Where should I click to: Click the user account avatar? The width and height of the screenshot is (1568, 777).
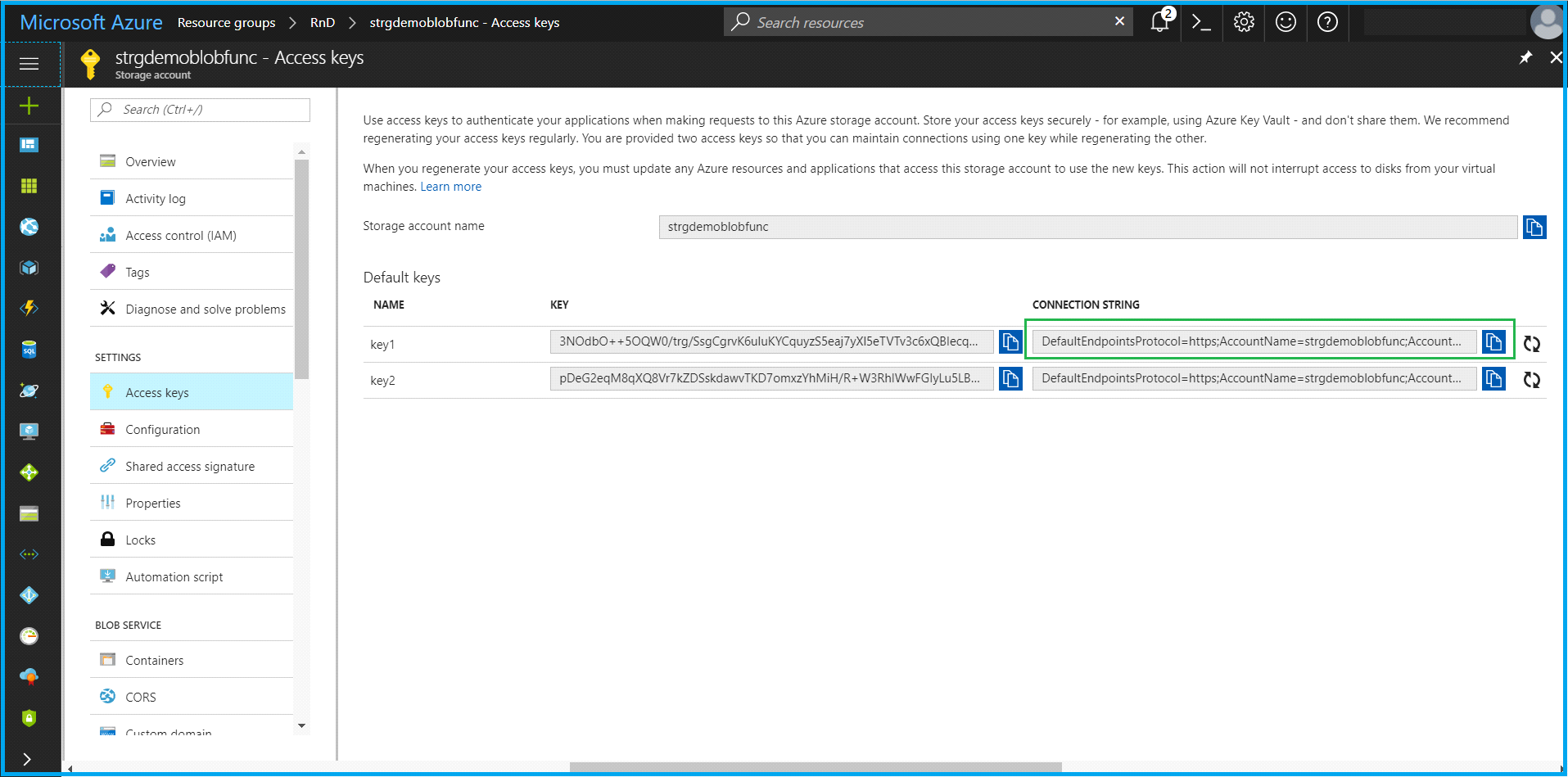[1546, 22]
